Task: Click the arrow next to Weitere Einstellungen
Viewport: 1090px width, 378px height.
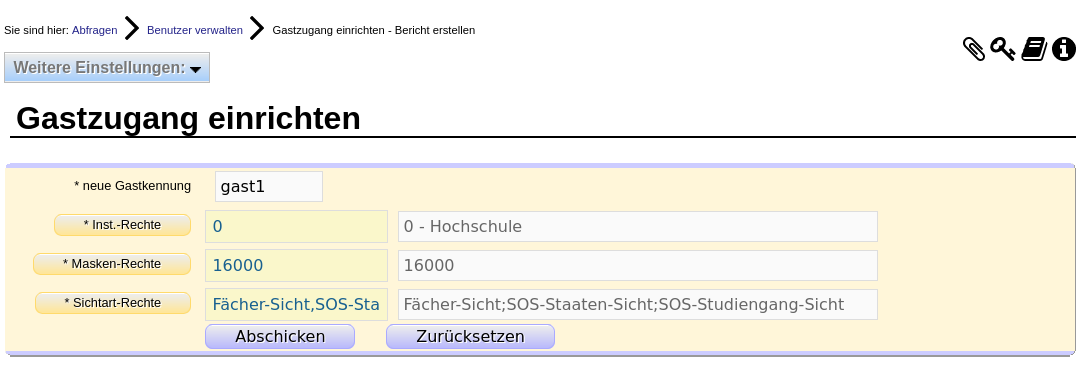Action: point(195,69)
